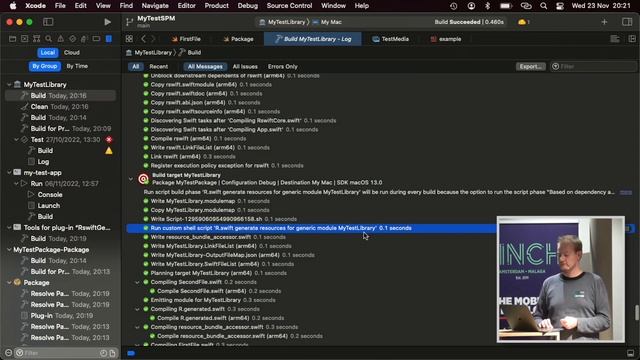Click the Run play button
The height and width of the screenshot is (360, 640).
(x=107, y=22)
